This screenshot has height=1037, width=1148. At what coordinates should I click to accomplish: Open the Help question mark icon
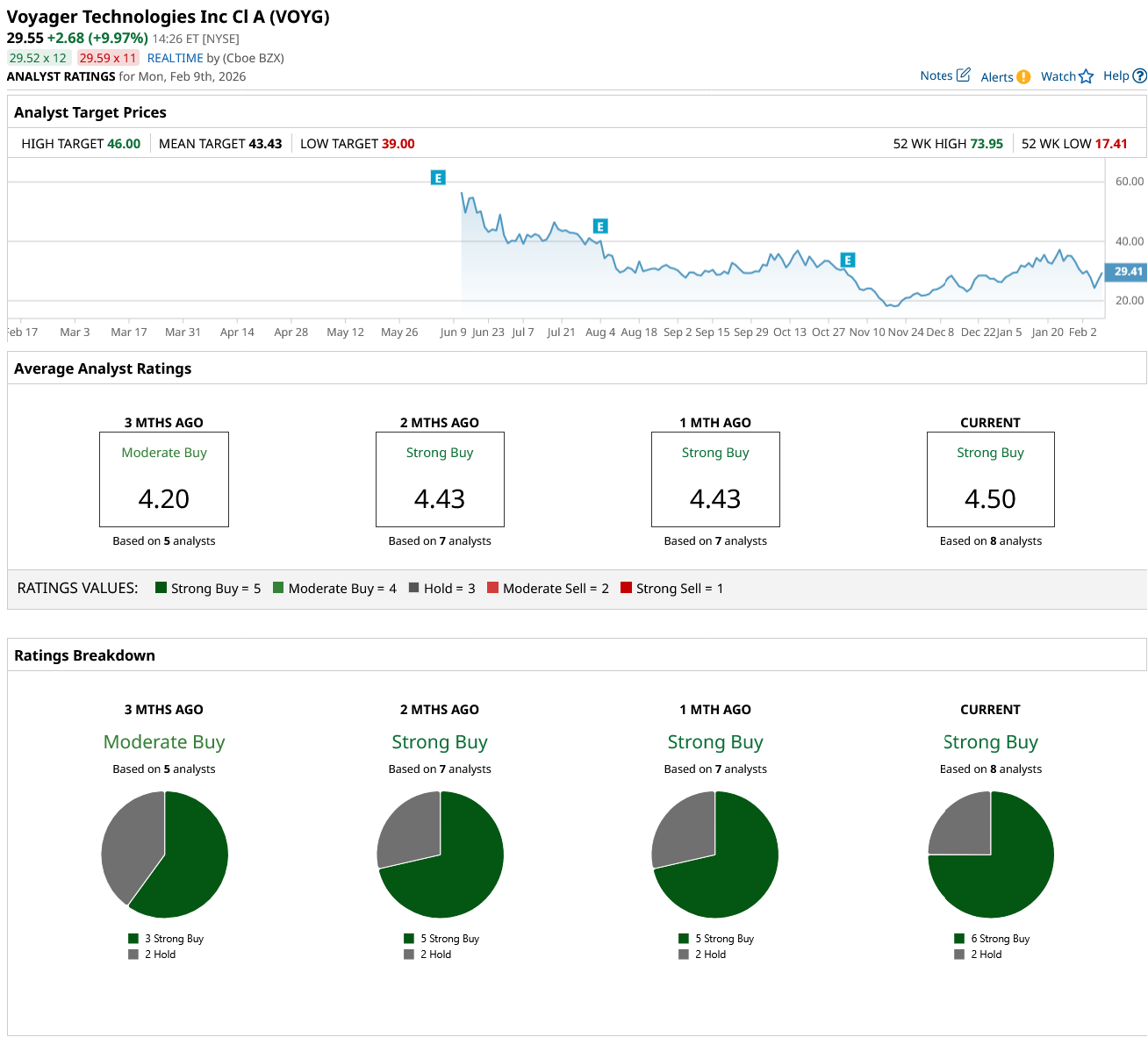coord(1139,76)
